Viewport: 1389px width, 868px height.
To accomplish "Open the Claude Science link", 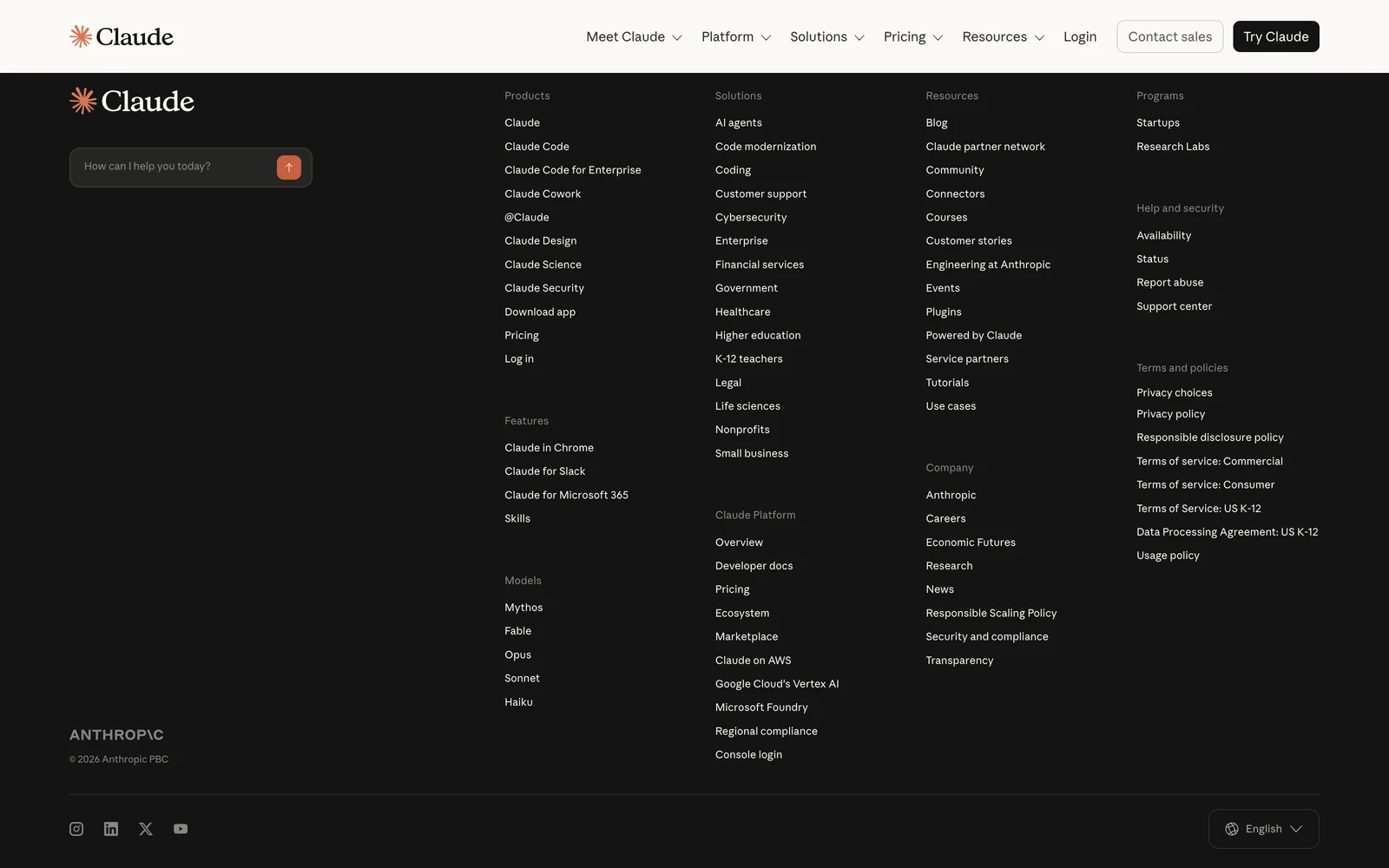I will (543, 265).
